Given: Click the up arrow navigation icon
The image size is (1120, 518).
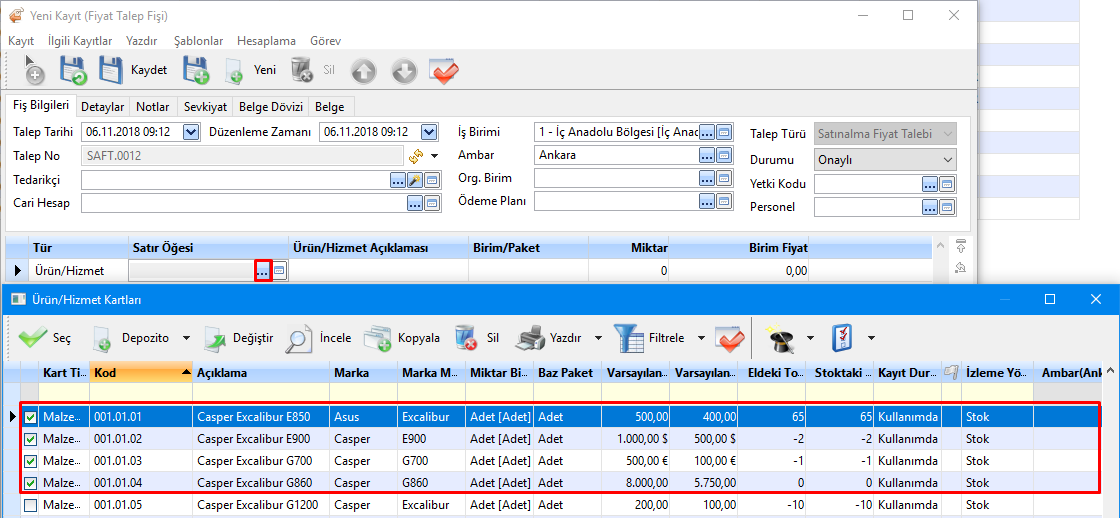Looking at the screenshot, I should click(x=364, y=71).
